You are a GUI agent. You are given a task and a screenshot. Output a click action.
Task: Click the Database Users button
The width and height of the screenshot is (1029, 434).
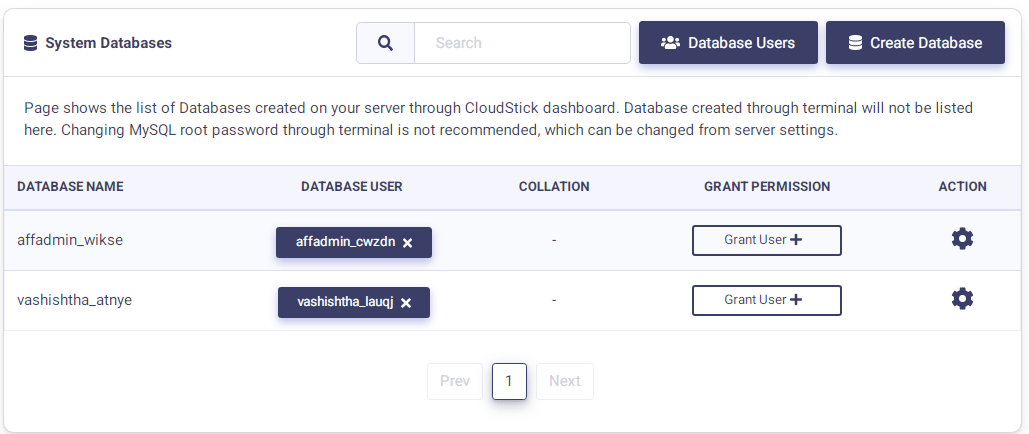tap(728, 43)
